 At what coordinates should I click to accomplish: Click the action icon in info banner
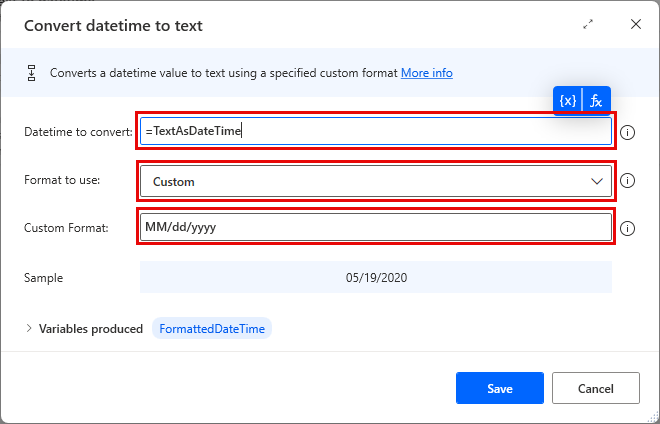(32, 73)
